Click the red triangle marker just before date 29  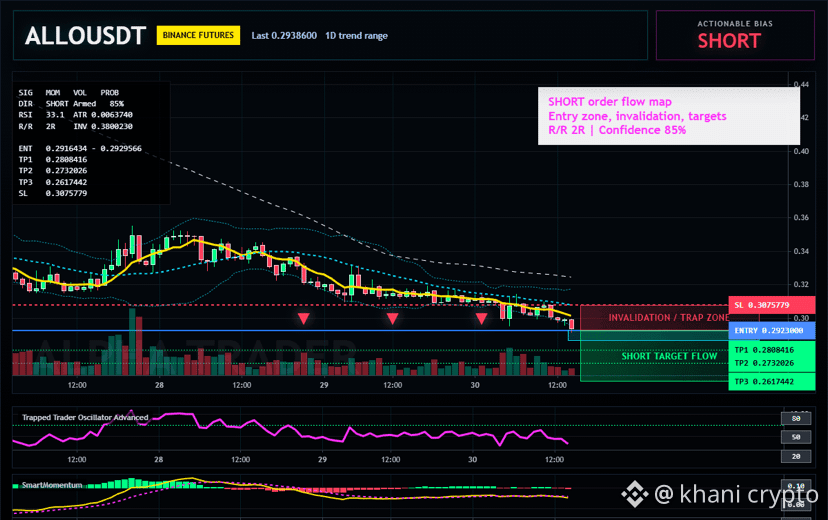point(303,318)
